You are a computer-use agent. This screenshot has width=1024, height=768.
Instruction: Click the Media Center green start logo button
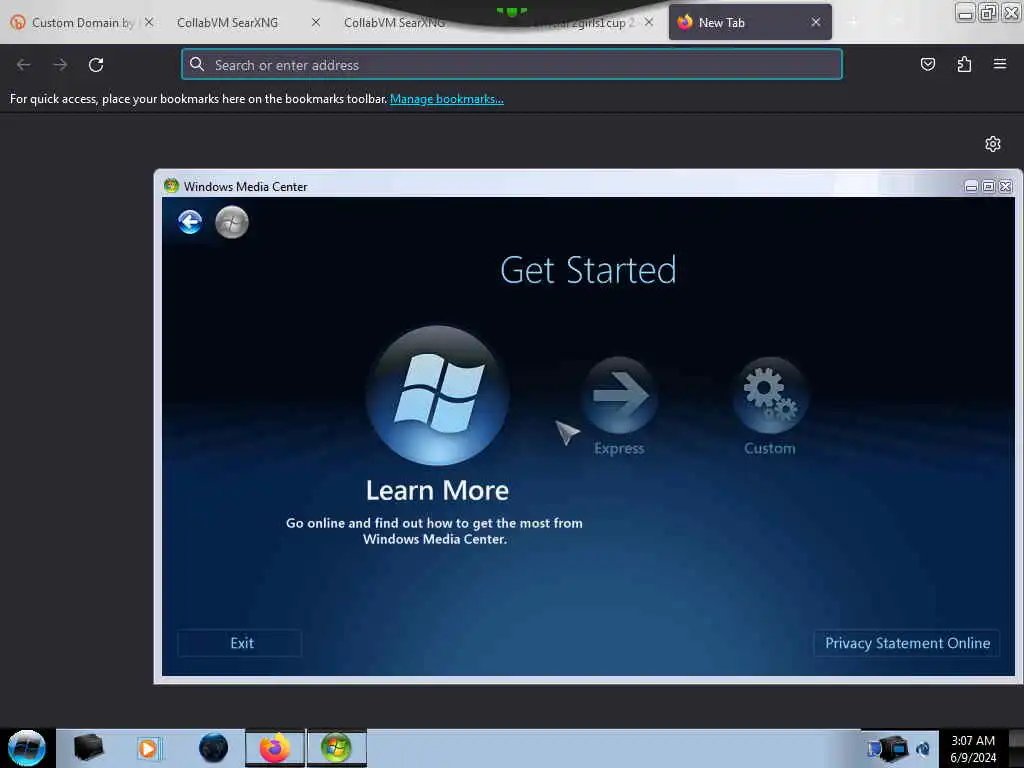(232, 222)
